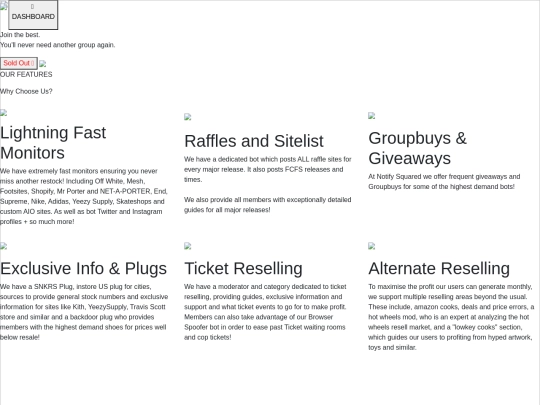540x405 pixels.
Task: Click the icon above Exclusive Info & Plugs
Action: 3,246
